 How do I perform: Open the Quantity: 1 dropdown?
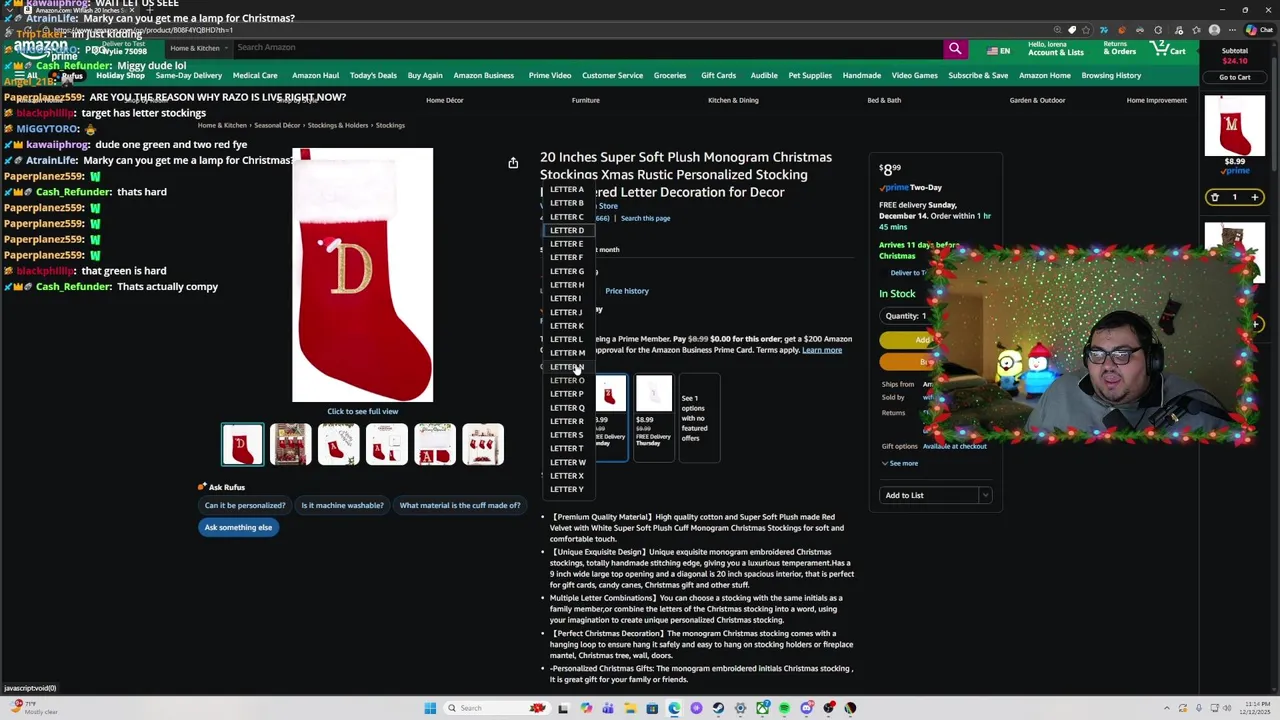point(906,315)
